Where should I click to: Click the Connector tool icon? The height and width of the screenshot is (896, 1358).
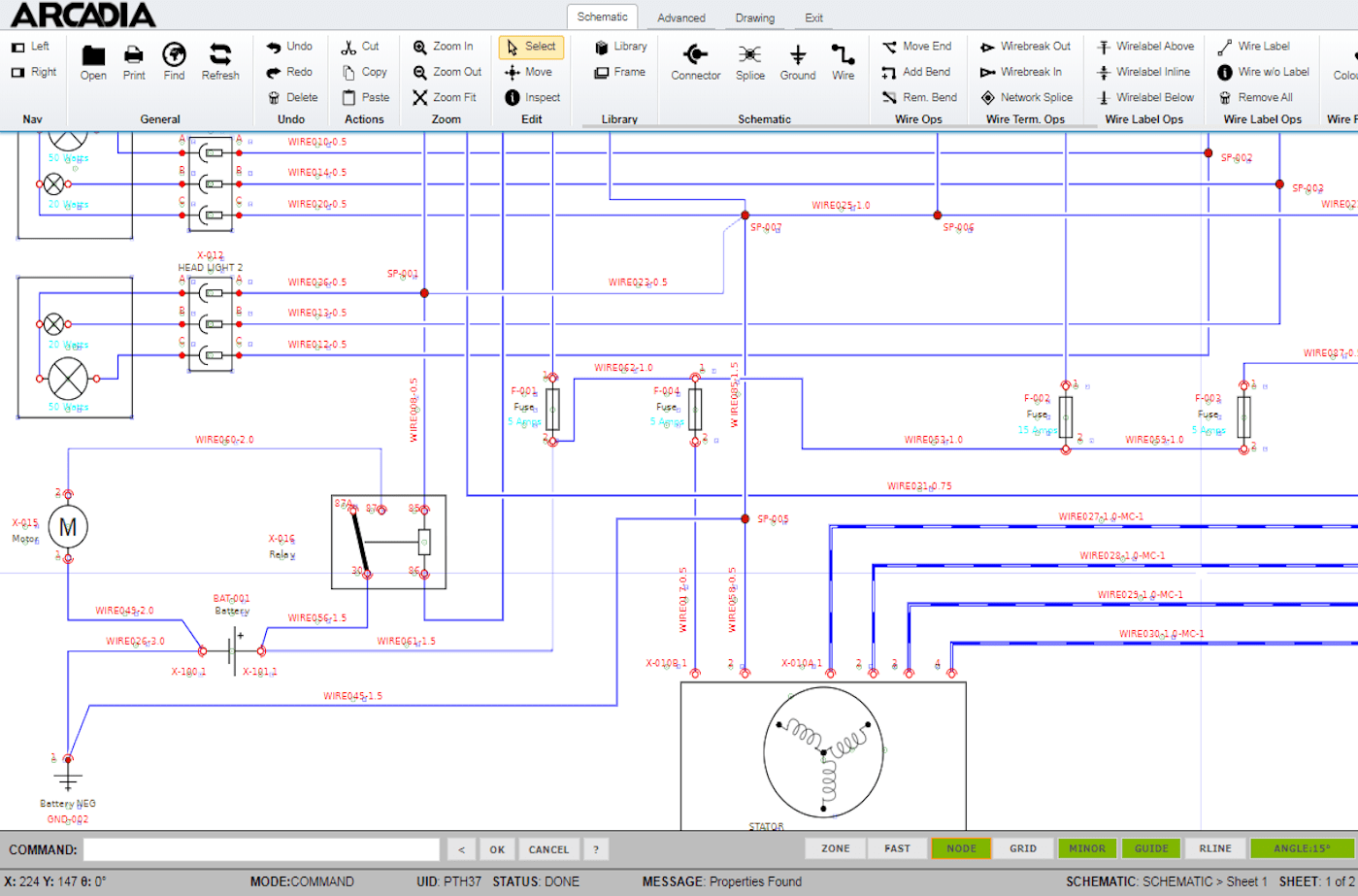point(695,55)
